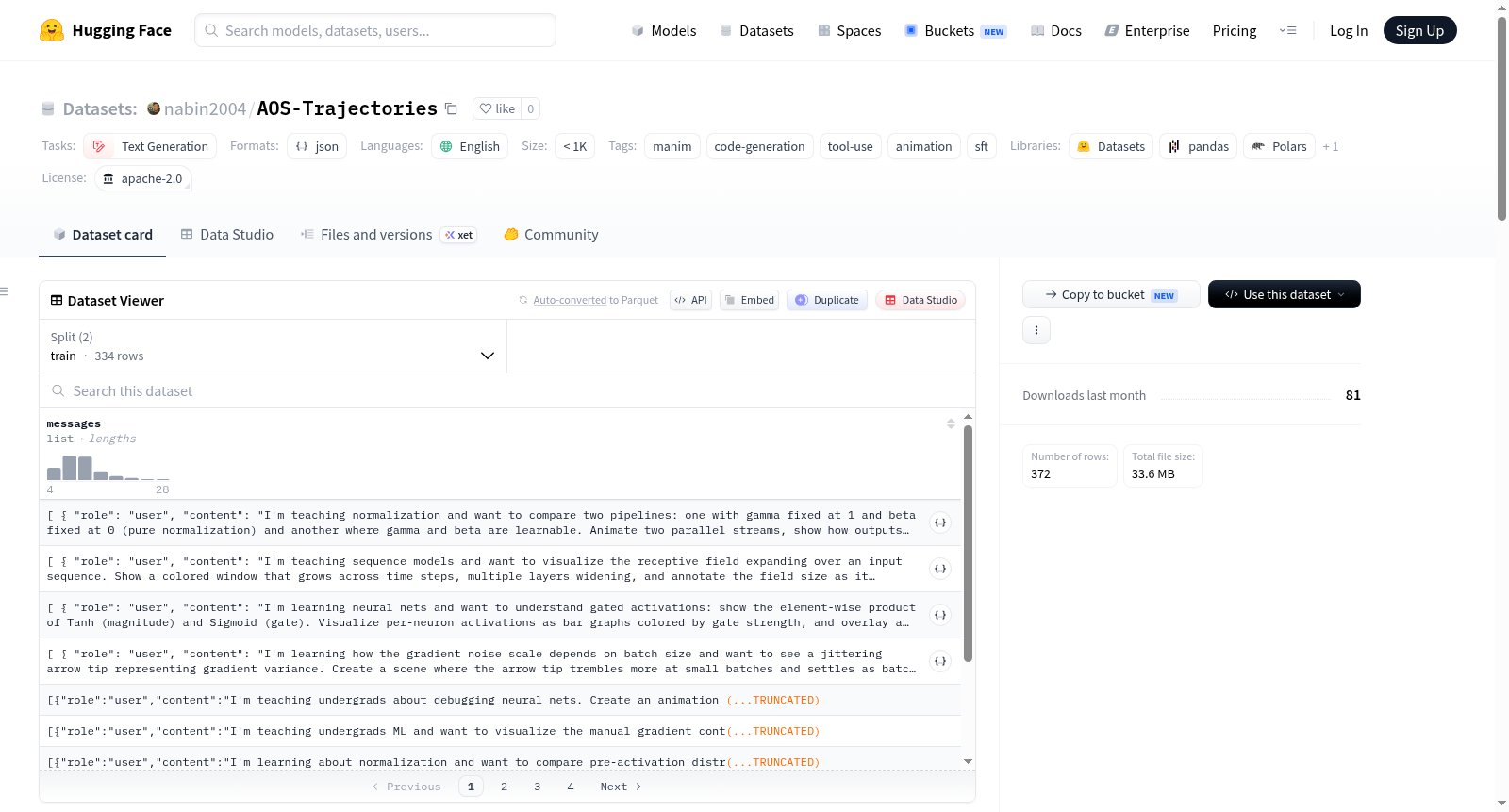The width and height of the screenshot is (1509, 812).
Task: Toggle the left sidebar menu icon
Action: click(x=4, y=291)
